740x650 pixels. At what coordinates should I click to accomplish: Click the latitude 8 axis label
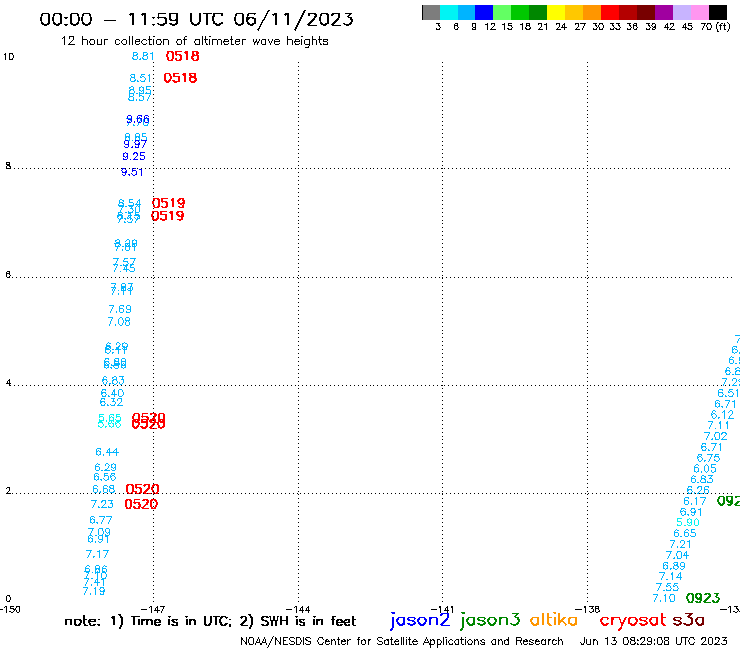8,166
